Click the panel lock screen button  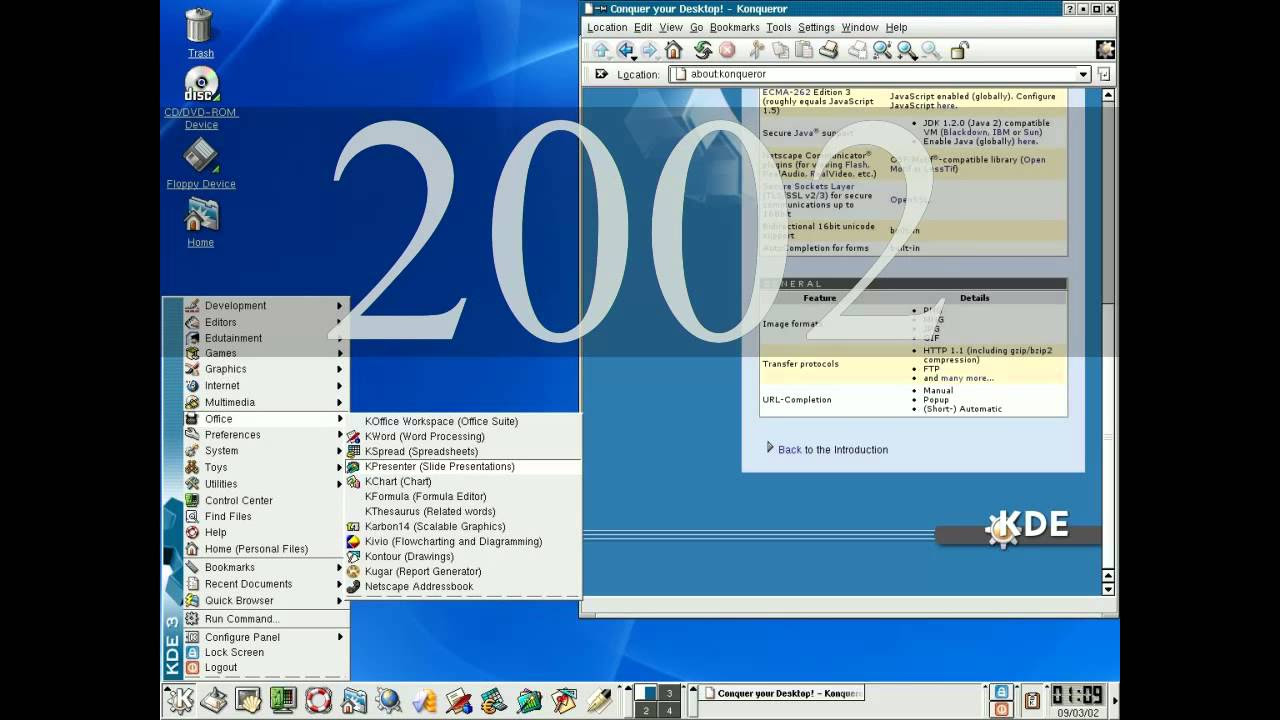click(1001, 692)
